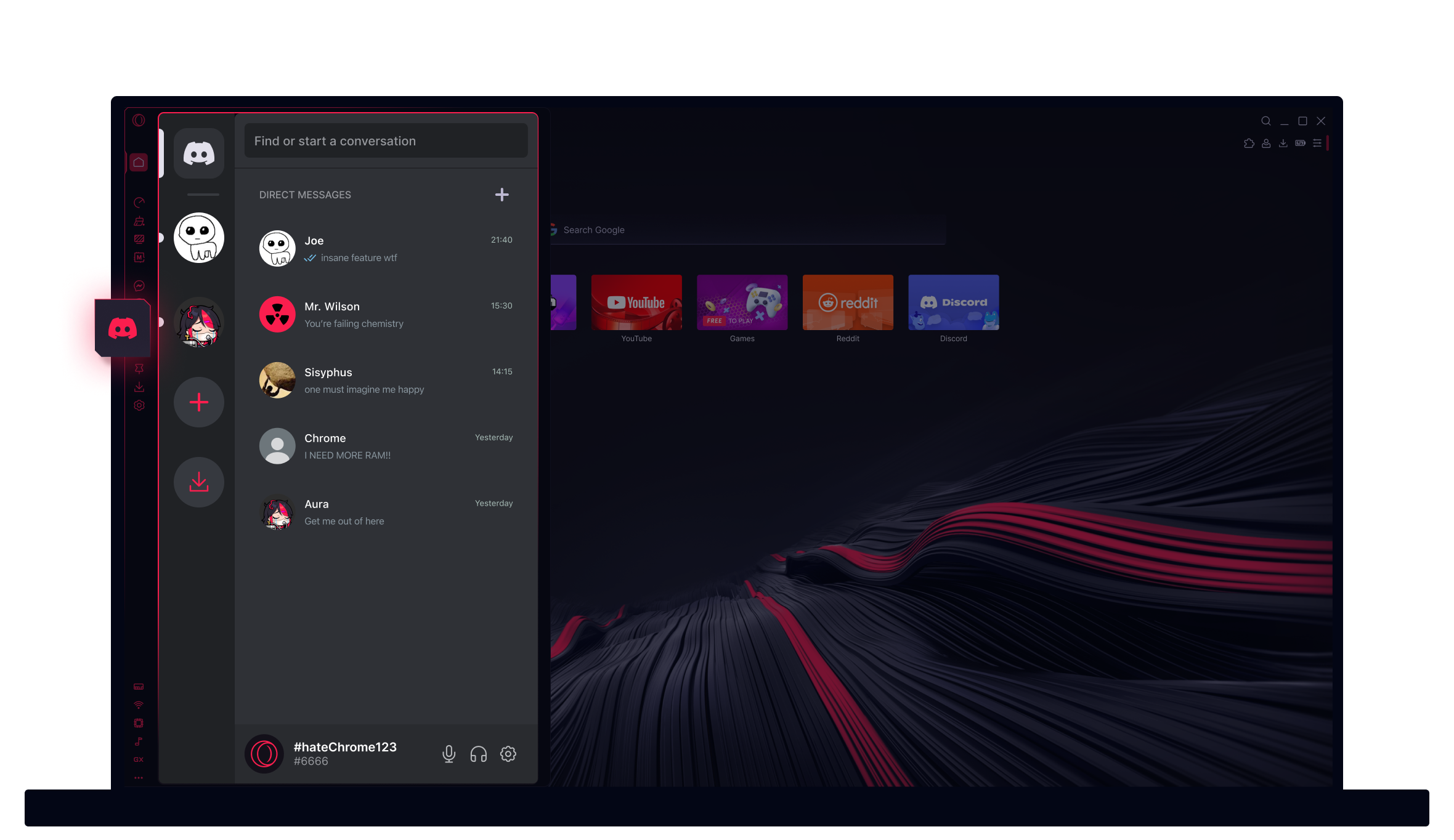Screen dimensions: 1454x840
Task: Click the Discord icon in the sidebar
Action: (x=121, y=328)
